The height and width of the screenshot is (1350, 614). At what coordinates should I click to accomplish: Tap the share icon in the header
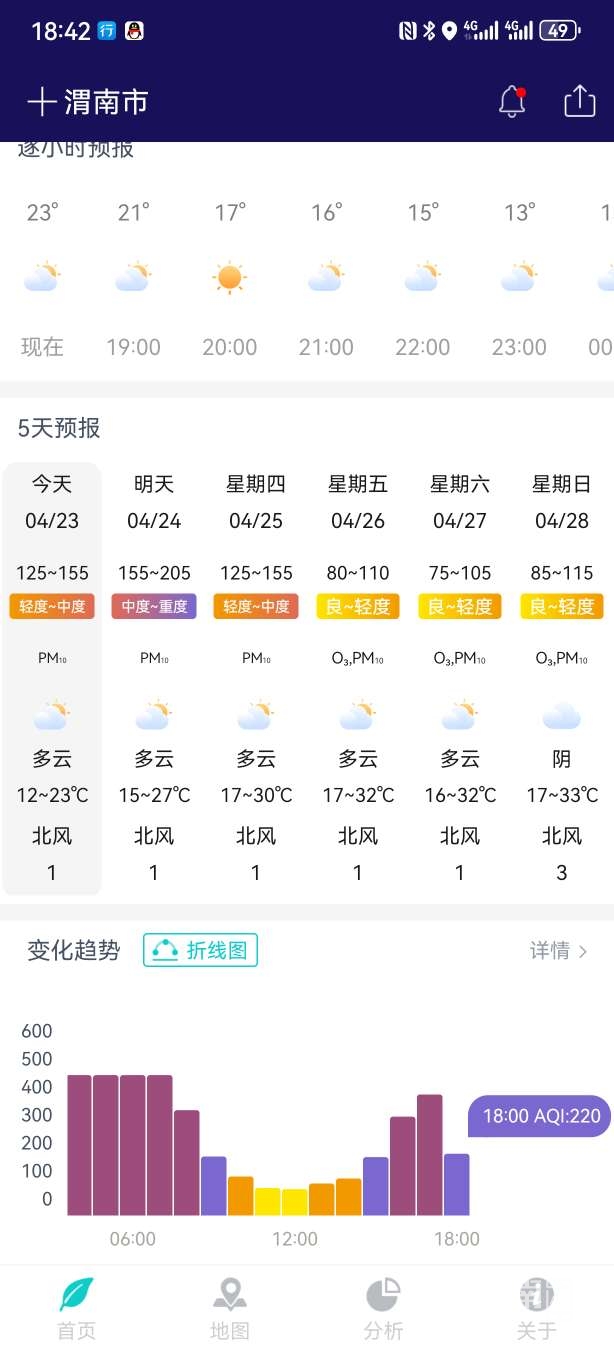580,101
